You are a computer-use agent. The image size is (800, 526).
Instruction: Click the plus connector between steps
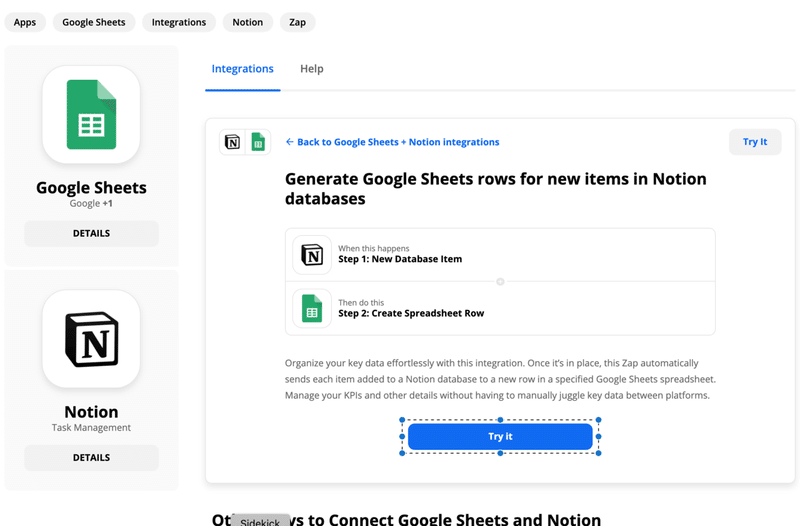pyautogui.click(x=500, y=282)
